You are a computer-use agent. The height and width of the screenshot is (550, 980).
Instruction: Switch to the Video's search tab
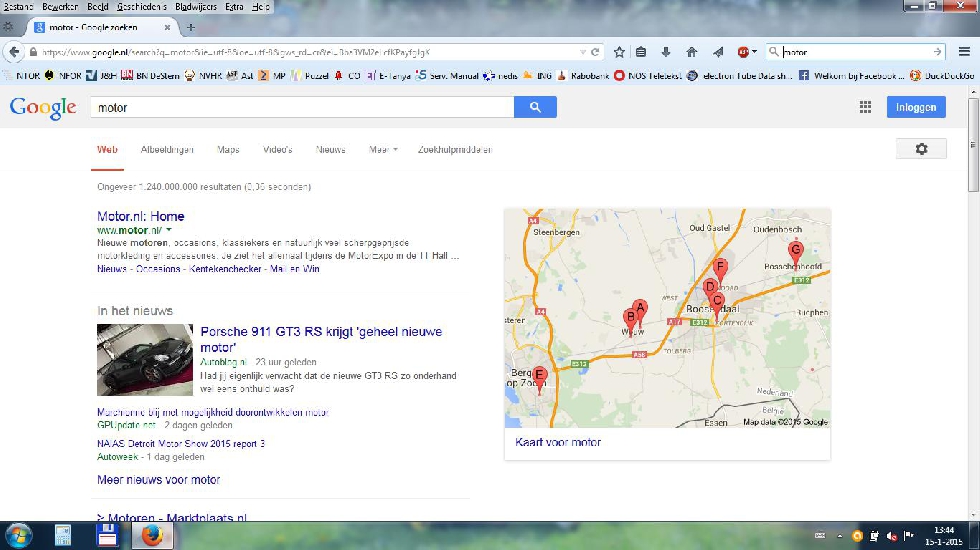coord(278,149)
